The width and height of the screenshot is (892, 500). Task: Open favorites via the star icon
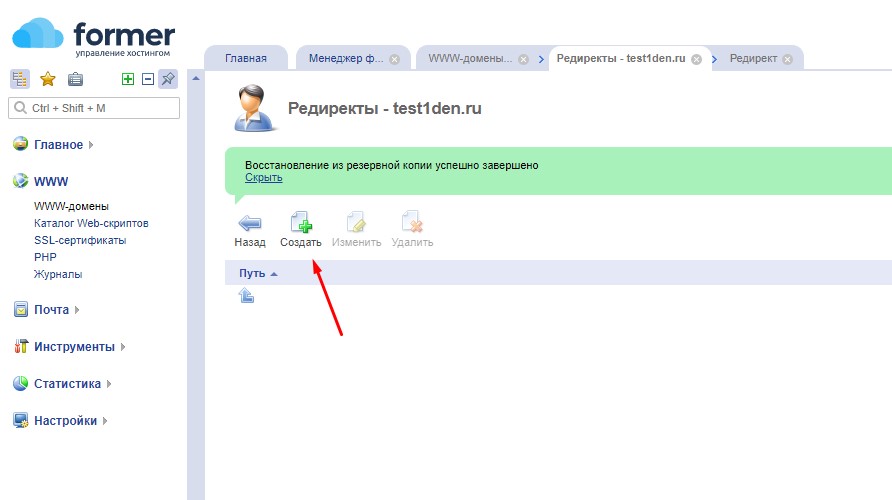point(47,79)
